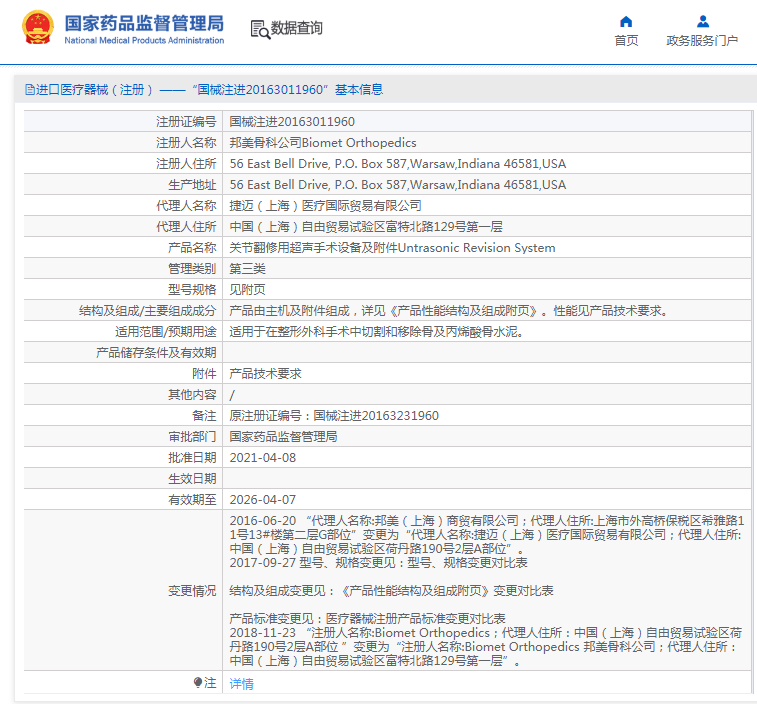Image resolution: width=757 pixels, height=704 pixels.
Task: Click the 有效期至 label
Action: coord(192,500)
